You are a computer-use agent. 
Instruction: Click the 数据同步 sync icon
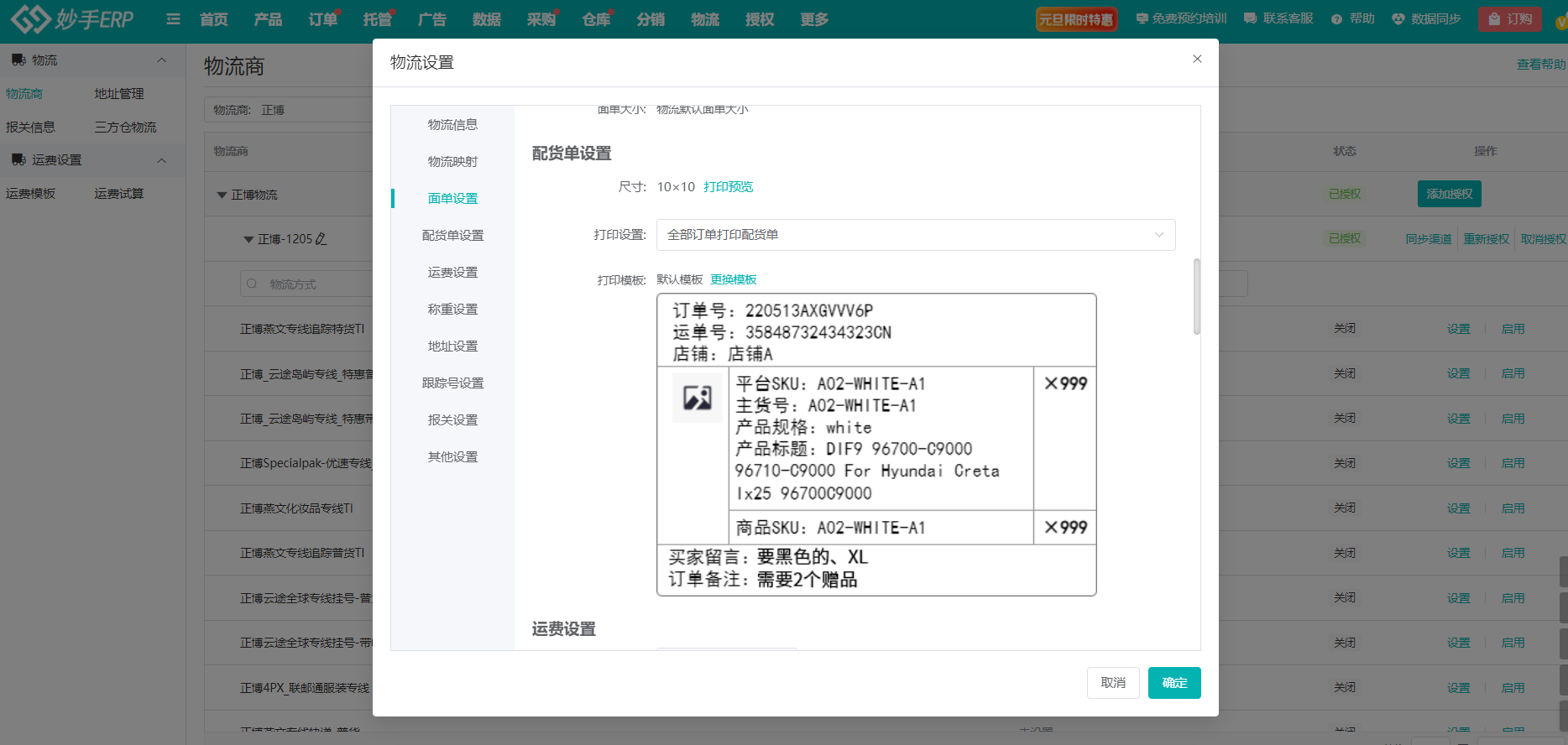tap(1398, 19)
